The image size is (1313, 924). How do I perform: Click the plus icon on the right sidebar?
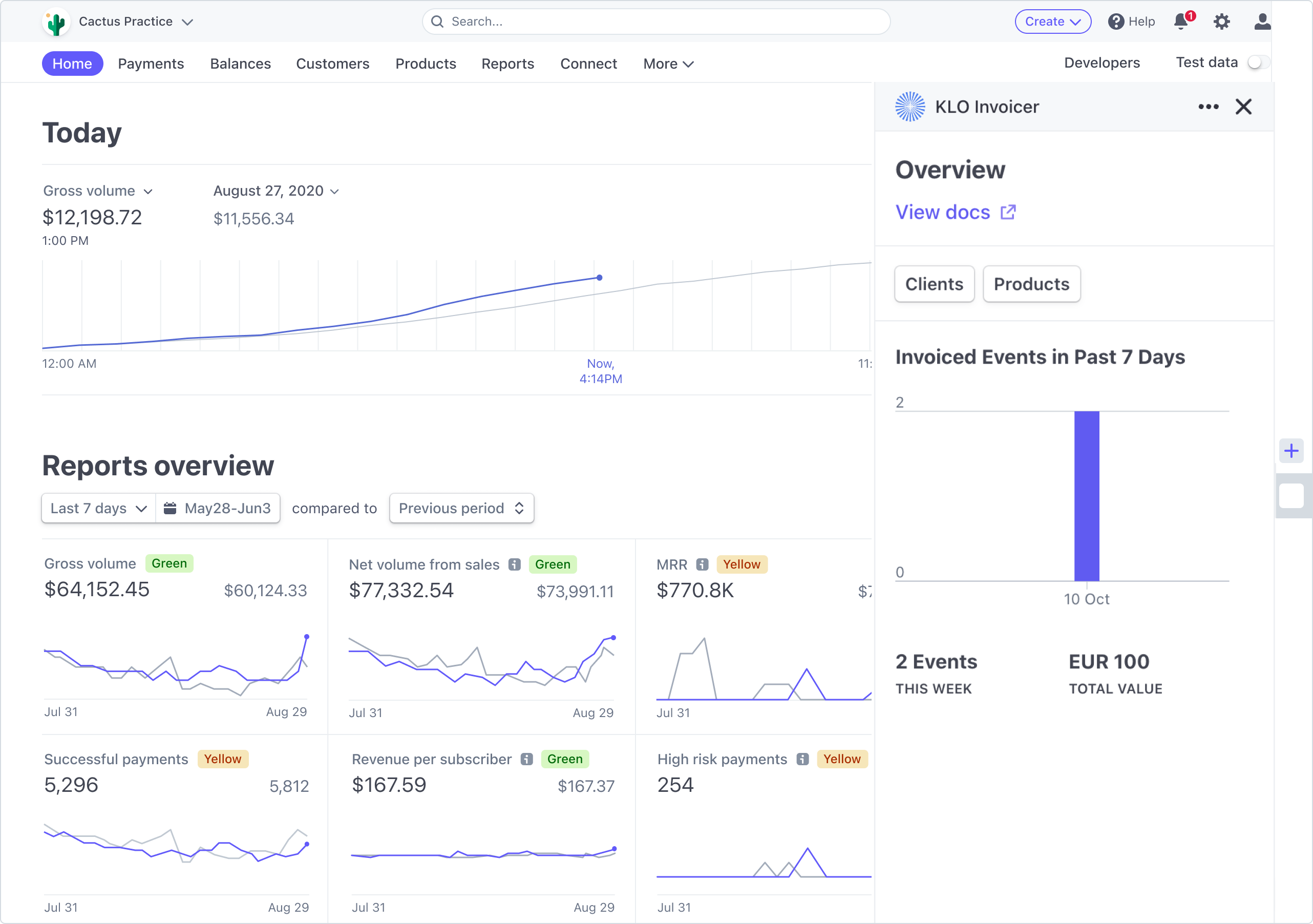tap(1290, 451)
